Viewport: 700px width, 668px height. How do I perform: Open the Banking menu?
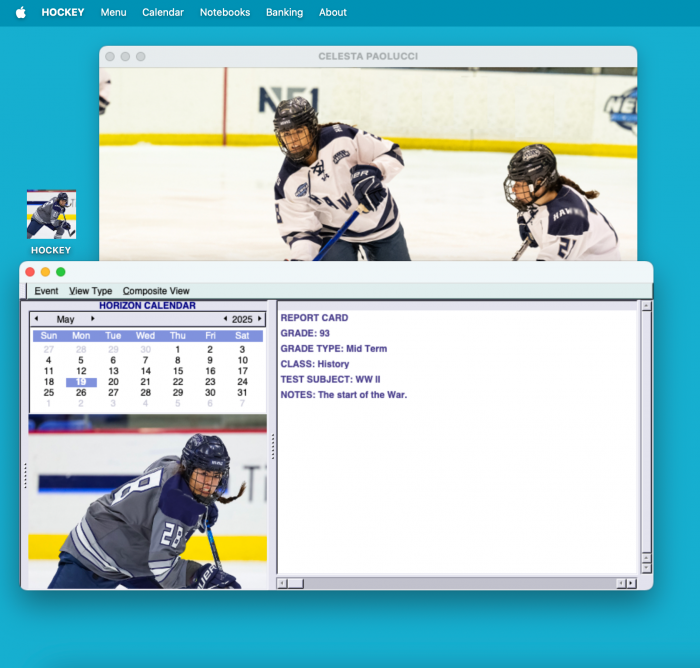point(284,13)
